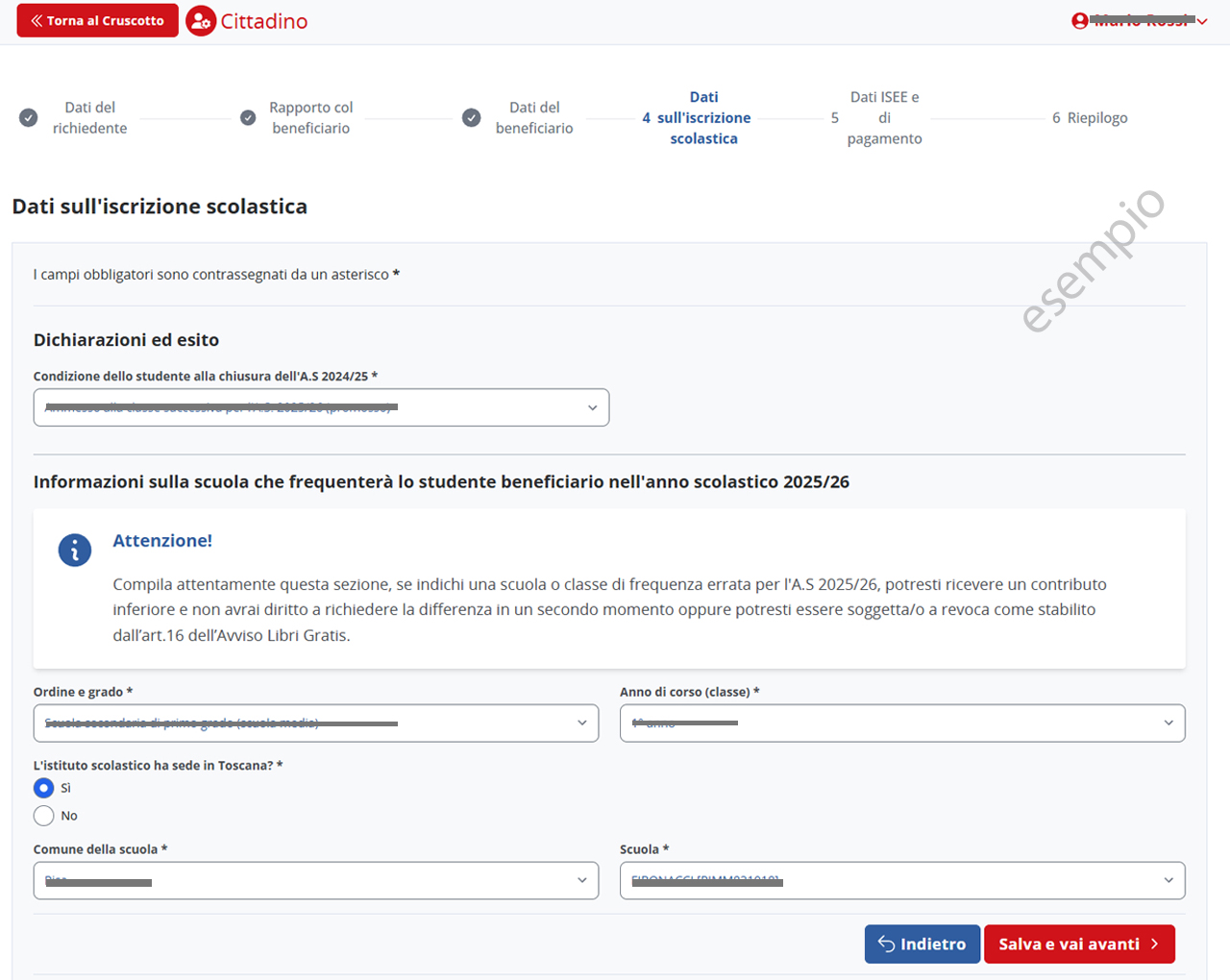1230x980 pixels.
Task: Click the Dati del beneficiario checkmark icon
Action: [x=471, y=117]
